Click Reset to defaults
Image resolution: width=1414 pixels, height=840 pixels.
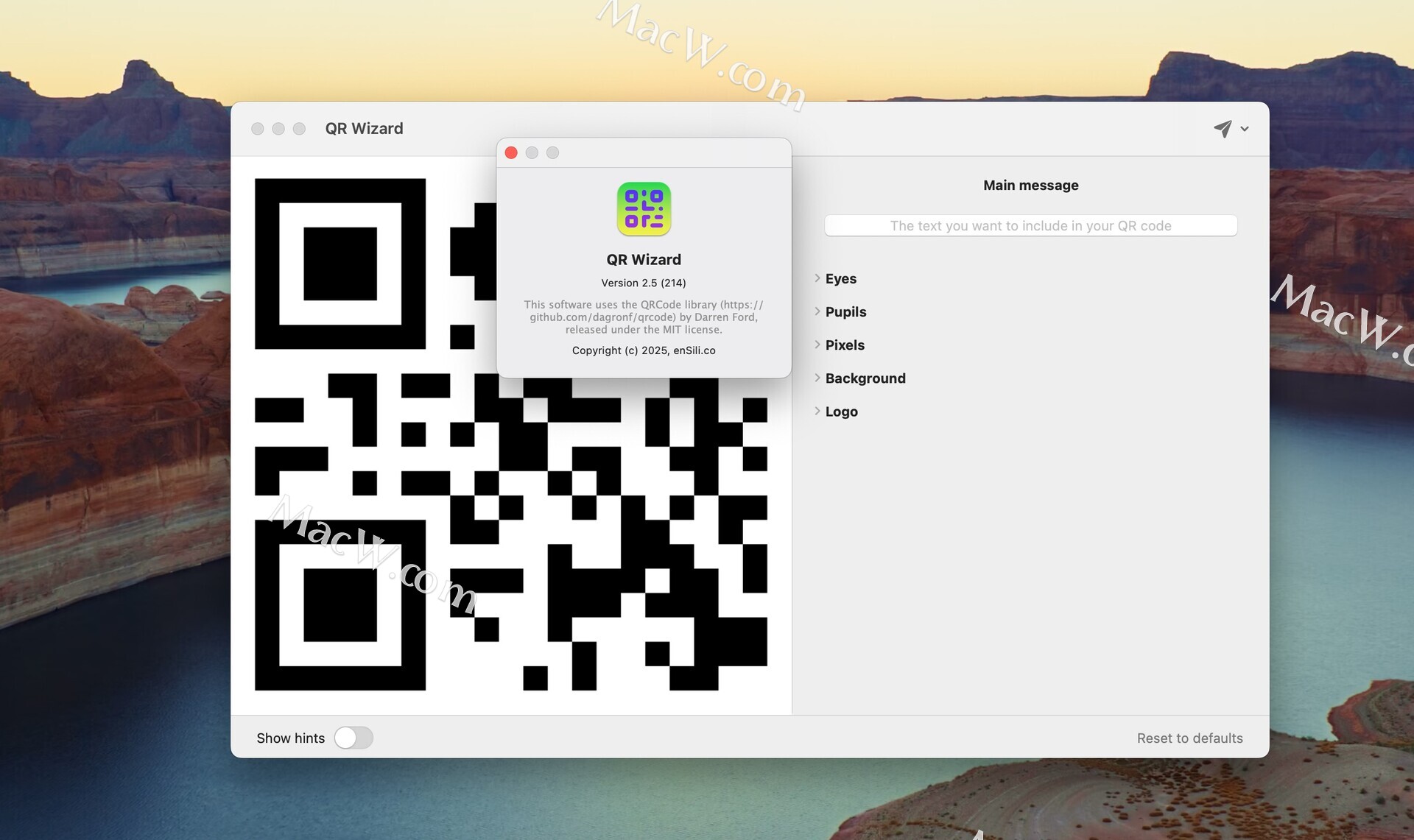1189,738
